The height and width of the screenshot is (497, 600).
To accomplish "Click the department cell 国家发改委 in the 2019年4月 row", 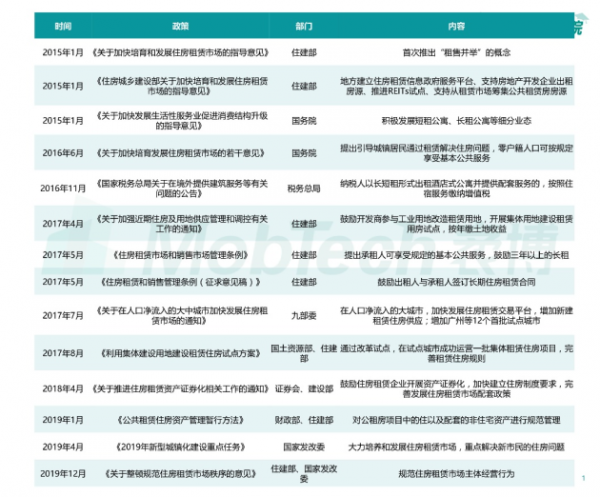I will tap(304, 446).
